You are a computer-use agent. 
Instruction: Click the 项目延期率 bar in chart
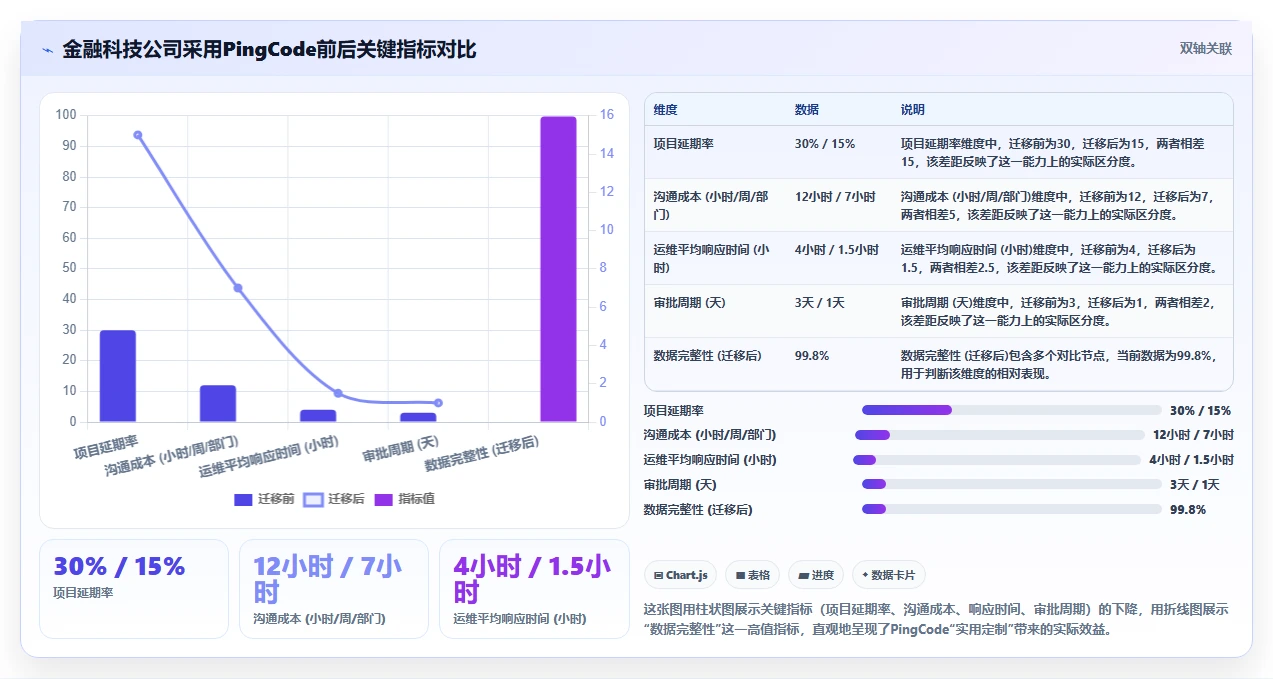click(x=118, y=376)
